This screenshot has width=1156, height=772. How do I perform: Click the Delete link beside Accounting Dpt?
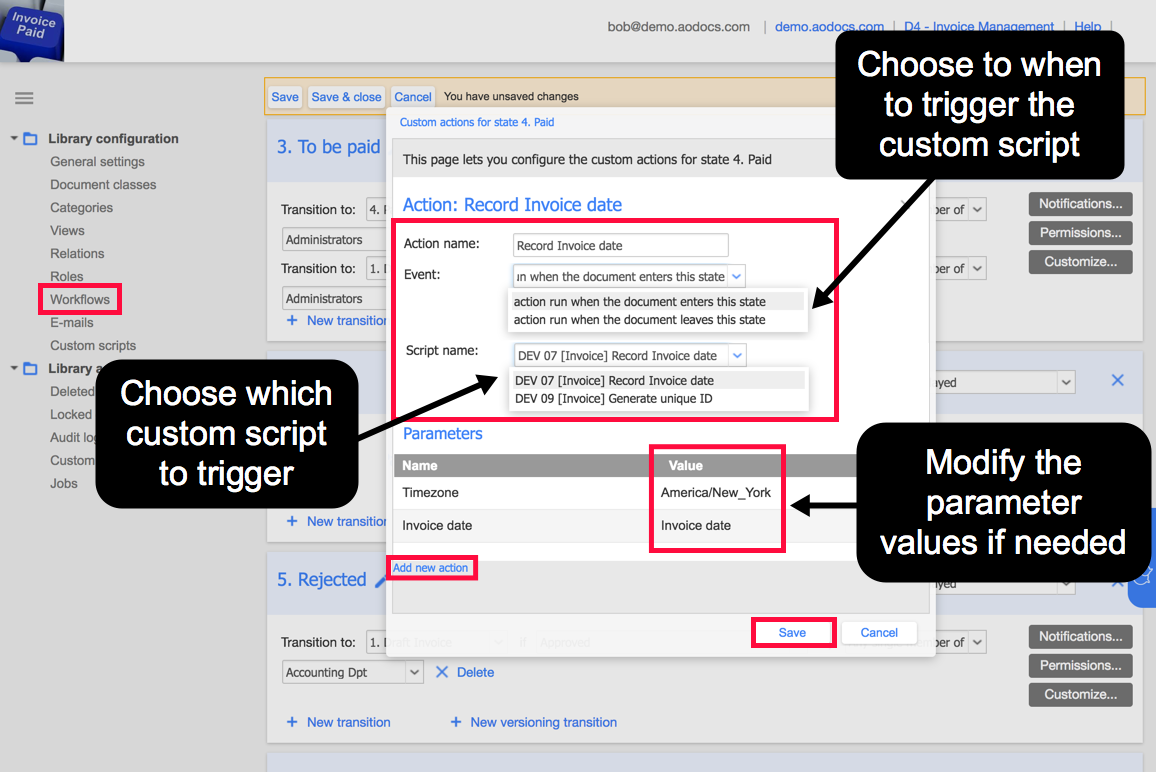(x=476, y=672)
